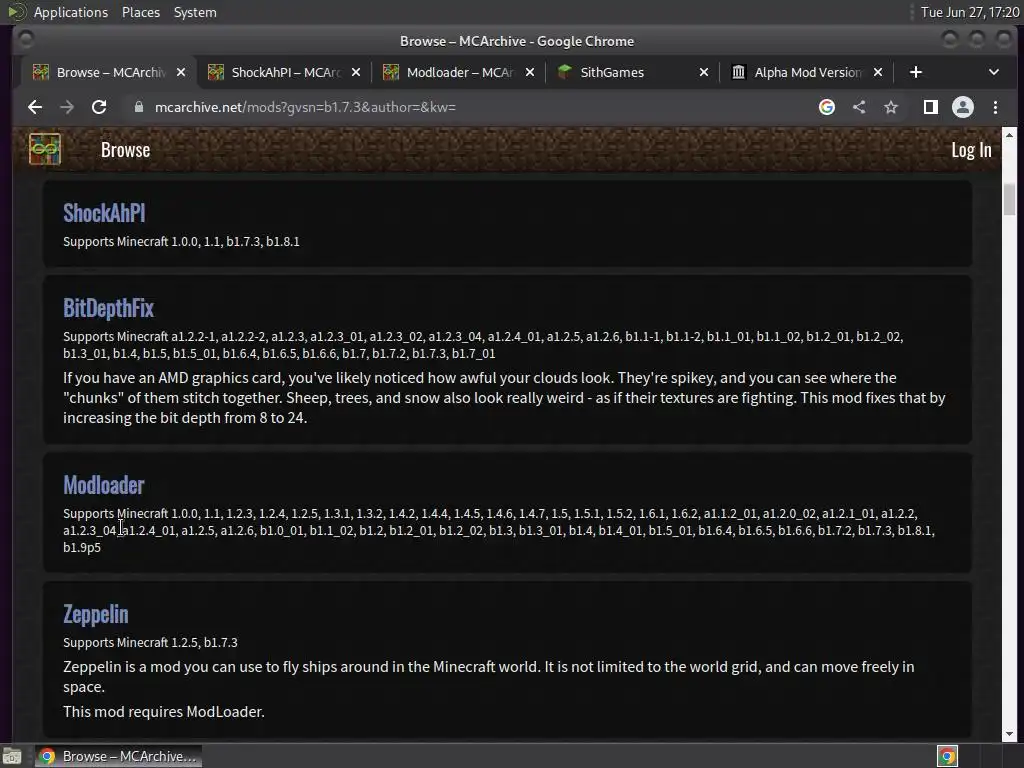Close the Modloader tab
Image resolution: width=1024 pixels, height=768 pixels.
tap(530, 72)
